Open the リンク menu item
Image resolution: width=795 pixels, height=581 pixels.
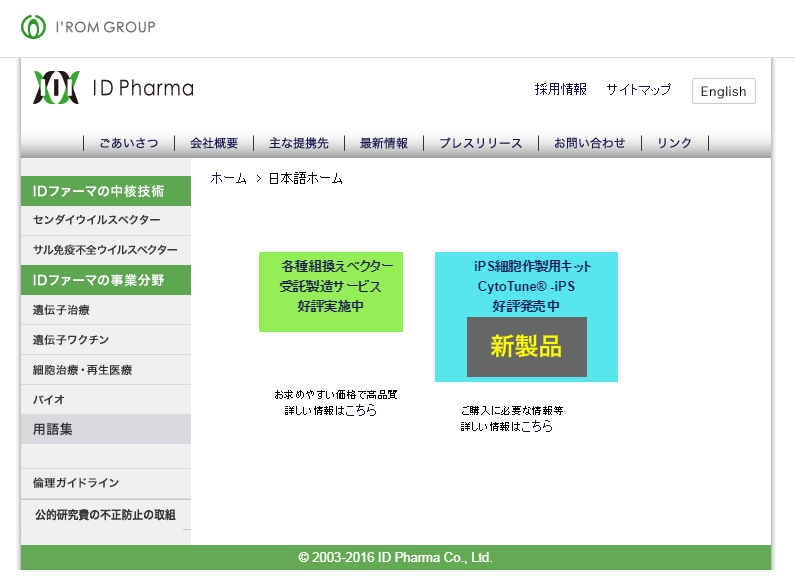click(x=674, y=143)
